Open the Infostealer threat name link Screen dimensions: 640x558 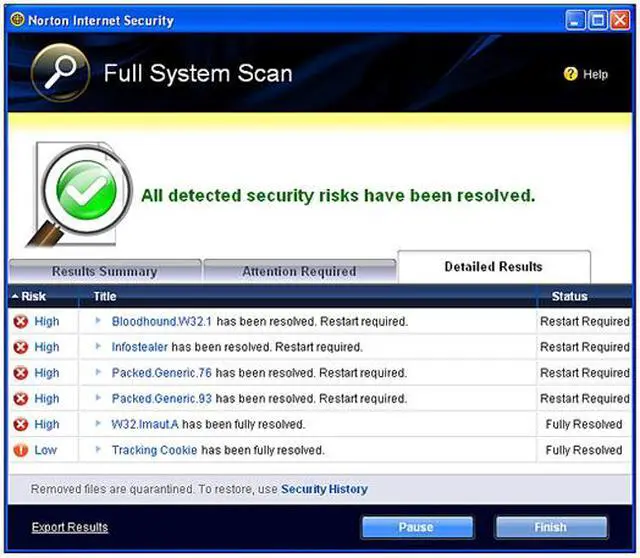(x=139, y=347)
